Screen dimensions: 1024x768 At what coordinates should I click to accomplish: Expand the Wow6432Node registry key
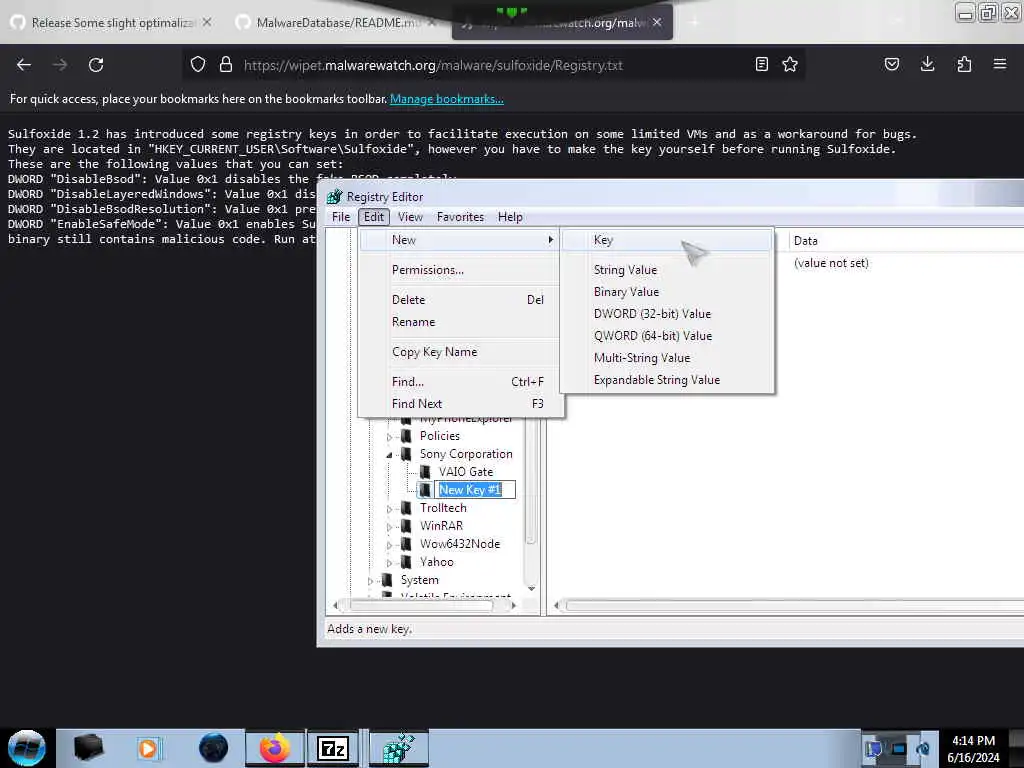389,545
